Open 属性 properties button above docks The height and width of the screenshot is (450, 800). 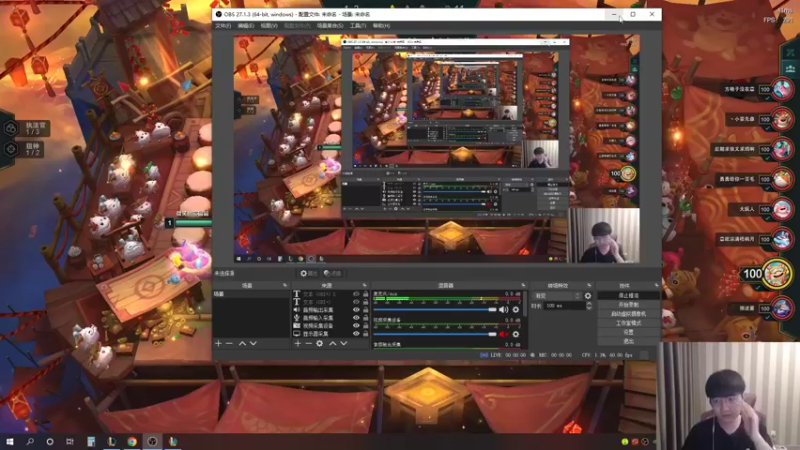(308, 273)
